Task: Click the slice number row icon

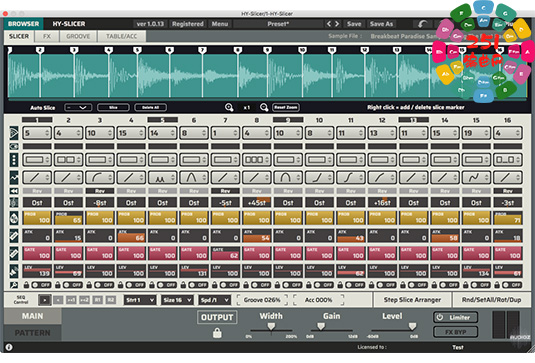Action: 14,133
